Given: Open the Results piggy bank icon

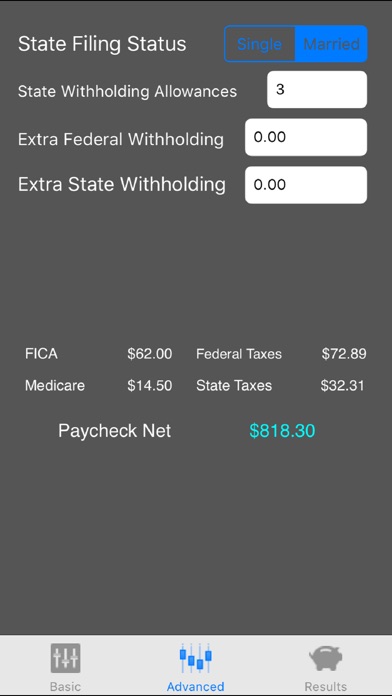Looking at the screenshot, I should (325, 658).
